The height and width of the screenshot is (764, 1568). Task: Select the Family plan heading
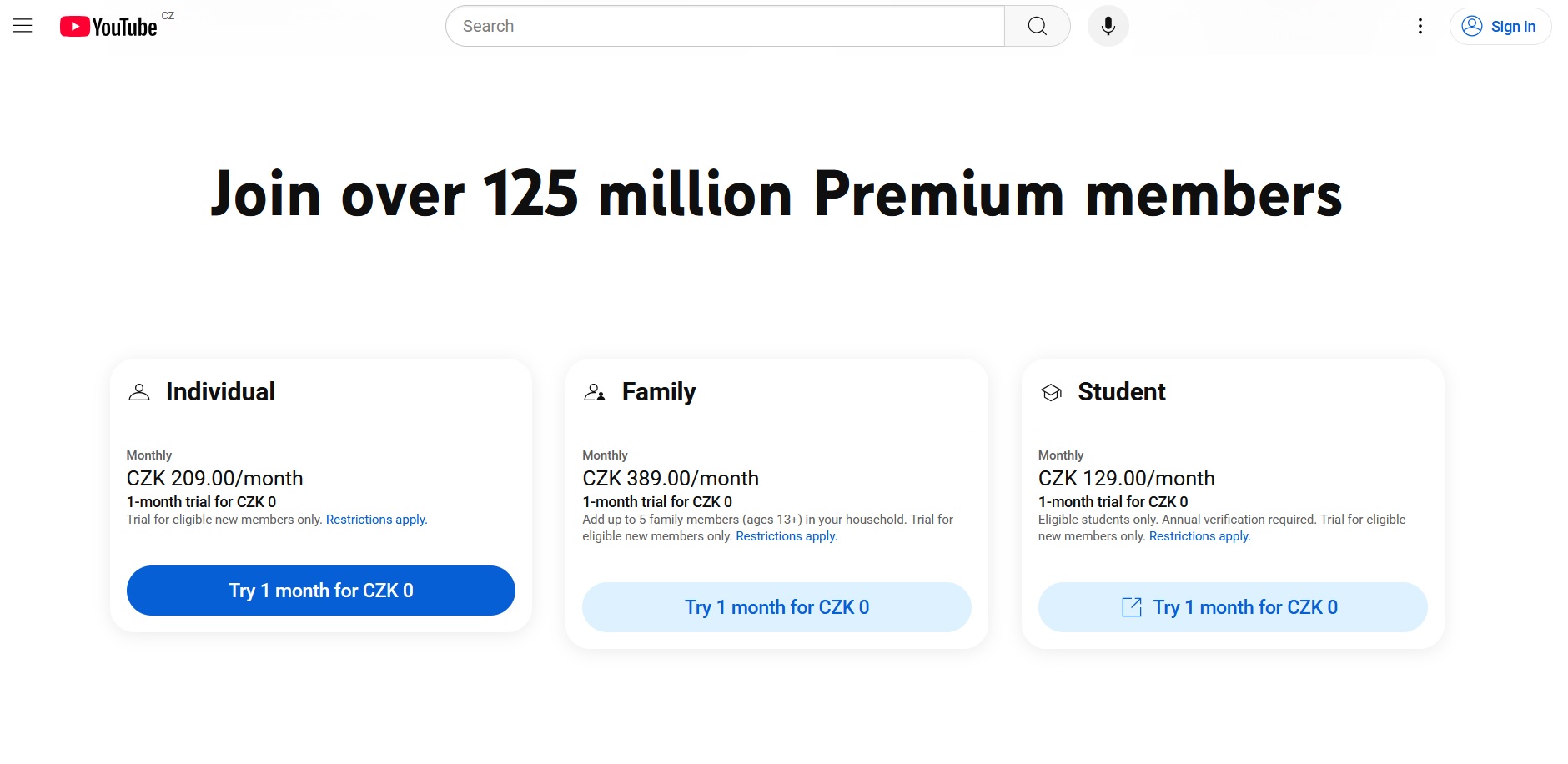(x=659, y=392)
